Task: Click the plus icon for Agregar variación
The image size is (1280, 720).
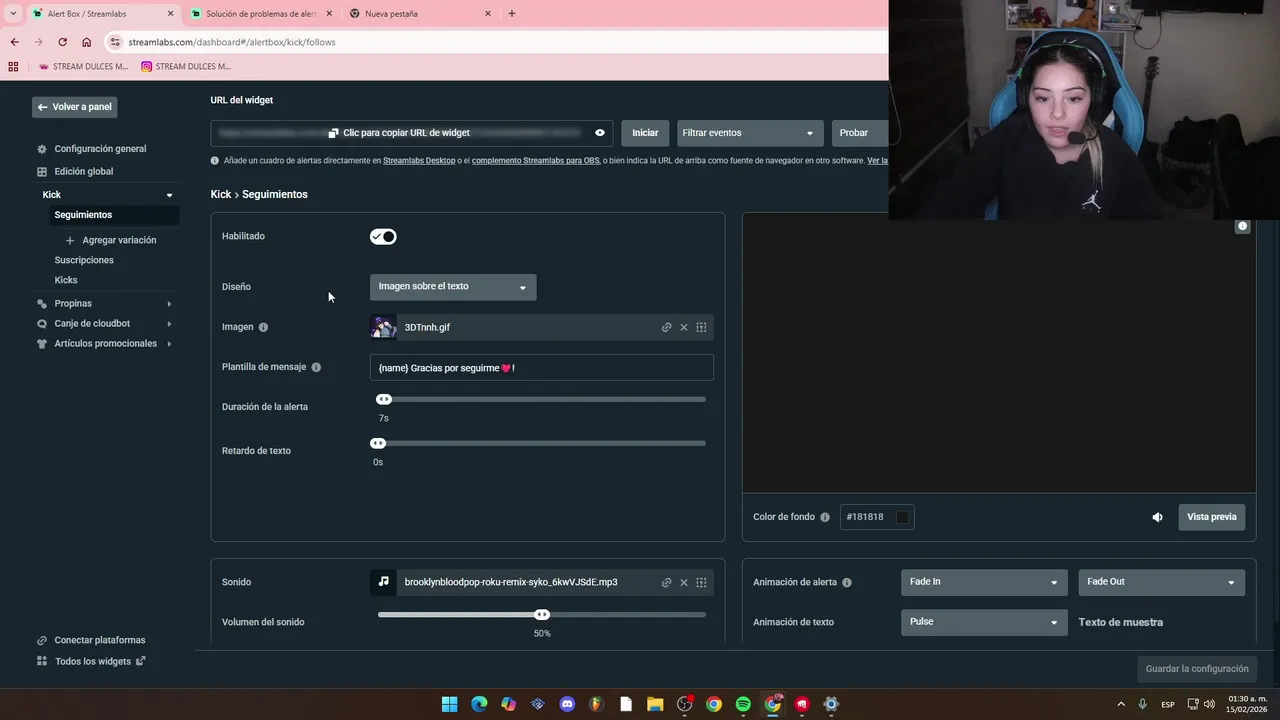Action: pyautogui.click(x=69, y=240)
